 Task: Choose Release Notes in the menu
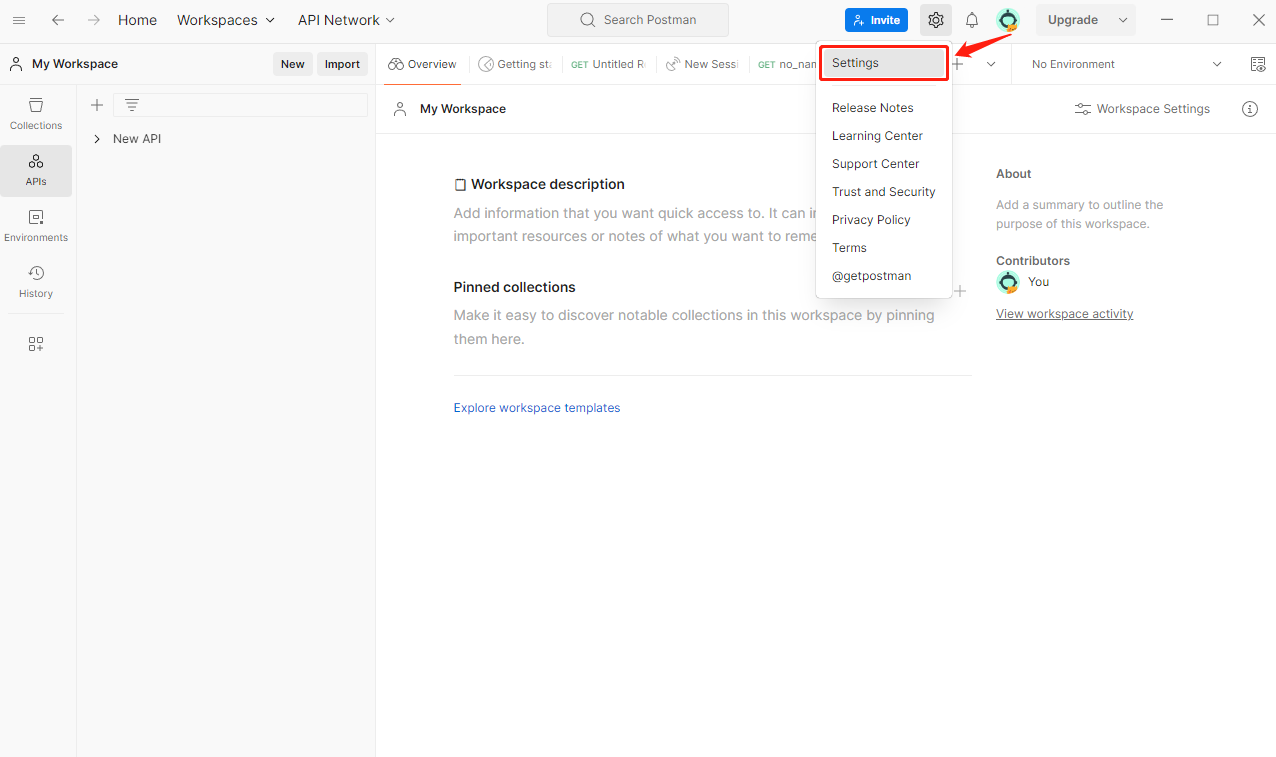tap(872, 108)
